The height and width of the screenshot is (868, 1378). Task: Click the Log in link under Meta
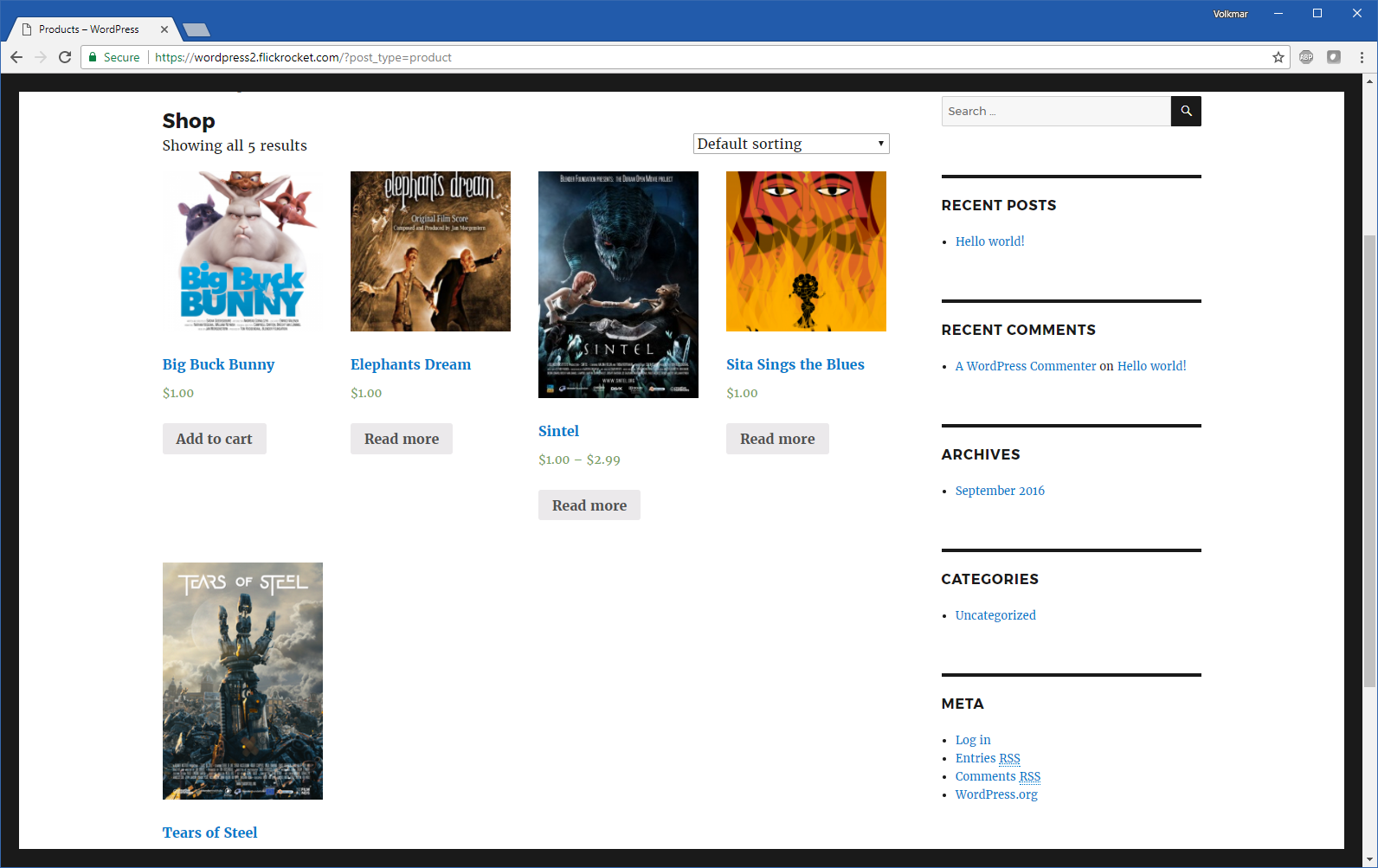(x=973, y=740)
